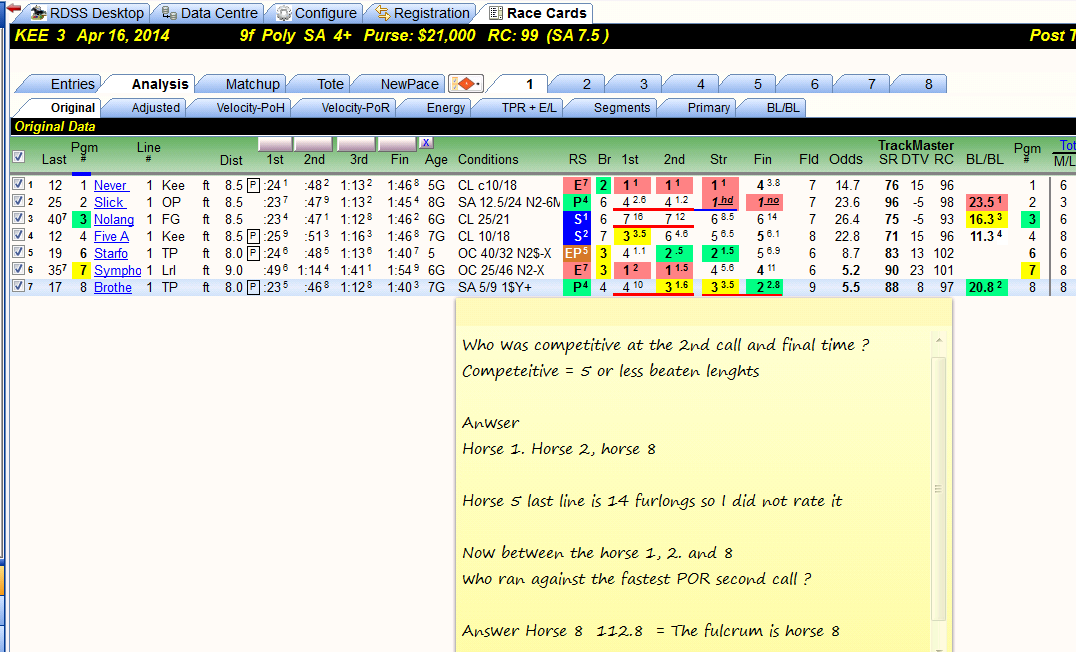Click the blank button above 2nd time column
The height and width of the screenshot is (652, 1076).
pos(314,144)
